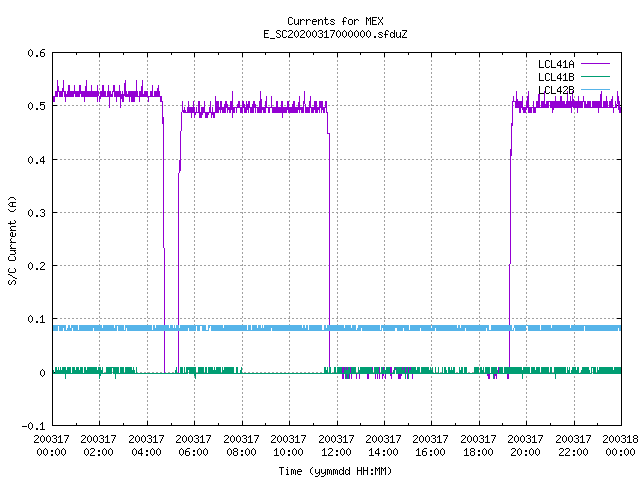Click the purple LCL41A legend line sample
The height and width of the screenshot is (480, 640).
coord(595,64)
